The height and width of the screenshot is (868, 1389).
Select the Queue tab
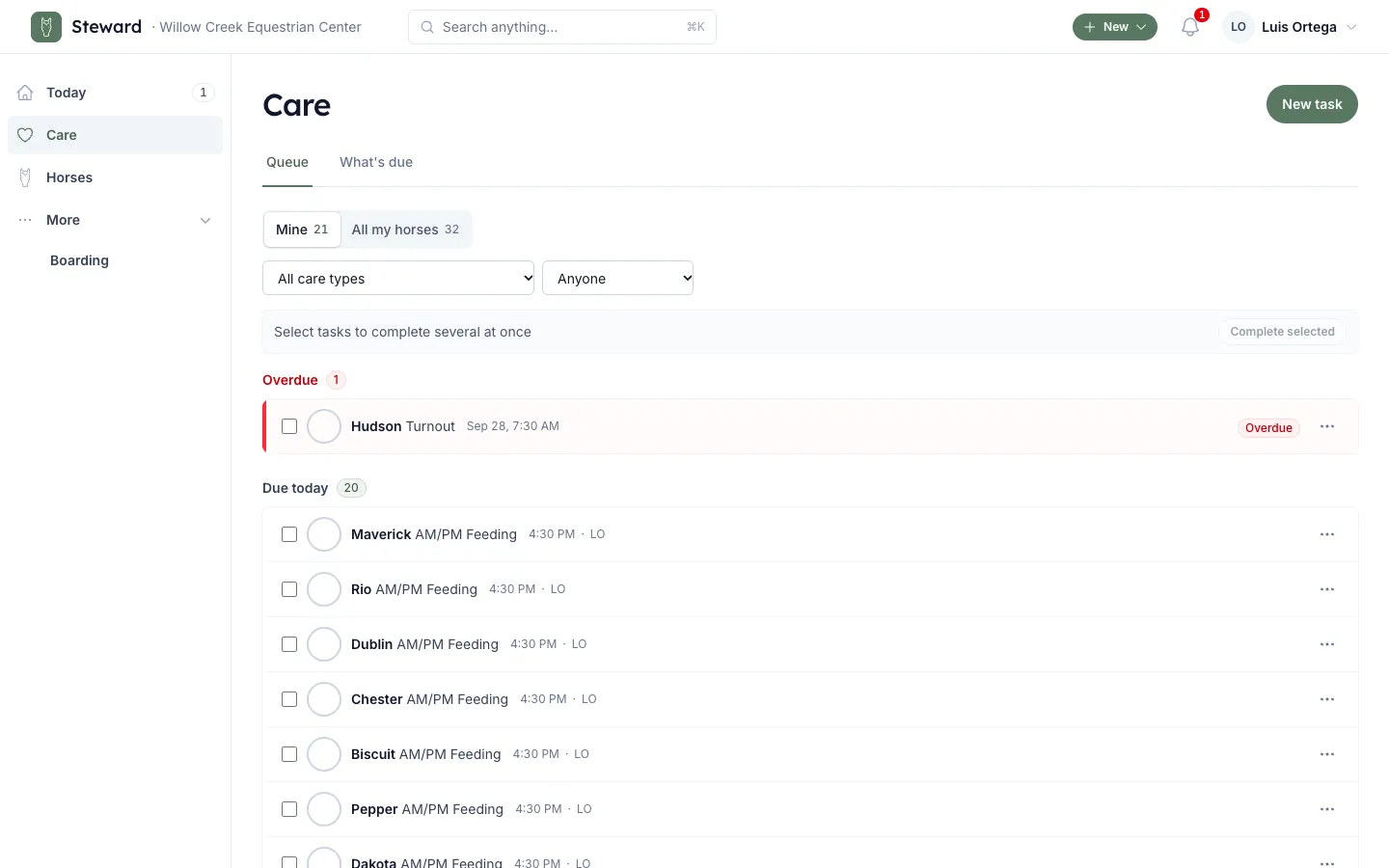pos(287,162)
